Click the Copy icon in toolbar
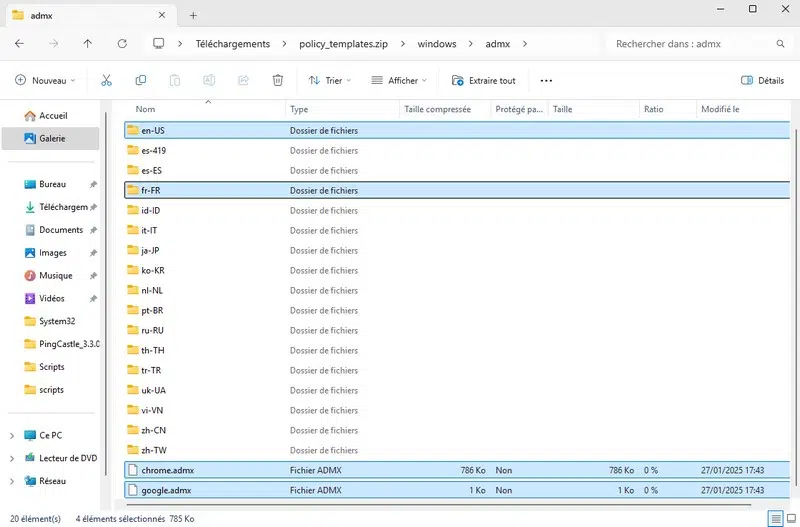The image size is (800, 527). [x=141, y=80]
